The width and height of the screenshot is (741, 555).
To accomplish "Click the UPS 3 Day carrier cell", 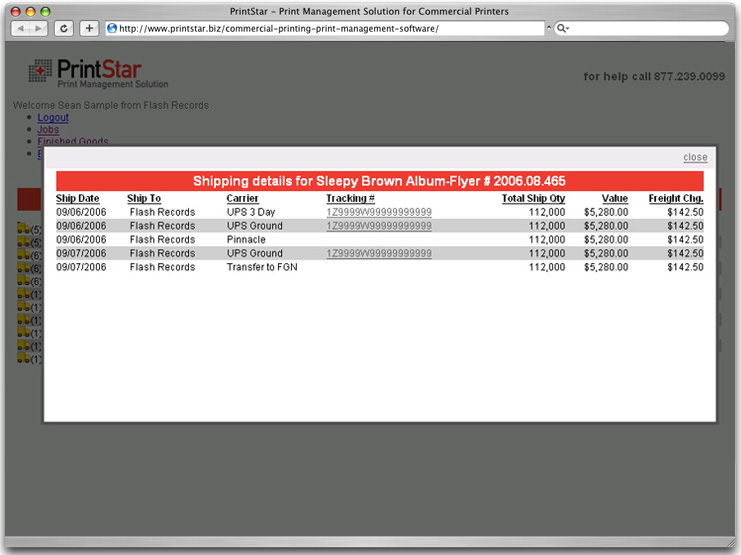I will click(250, 212).
